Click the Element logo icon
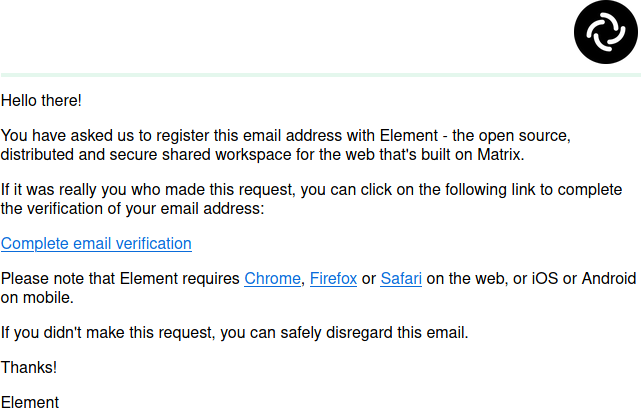The width and height of the screenshot is (641, 408). [x=606, y=33]
